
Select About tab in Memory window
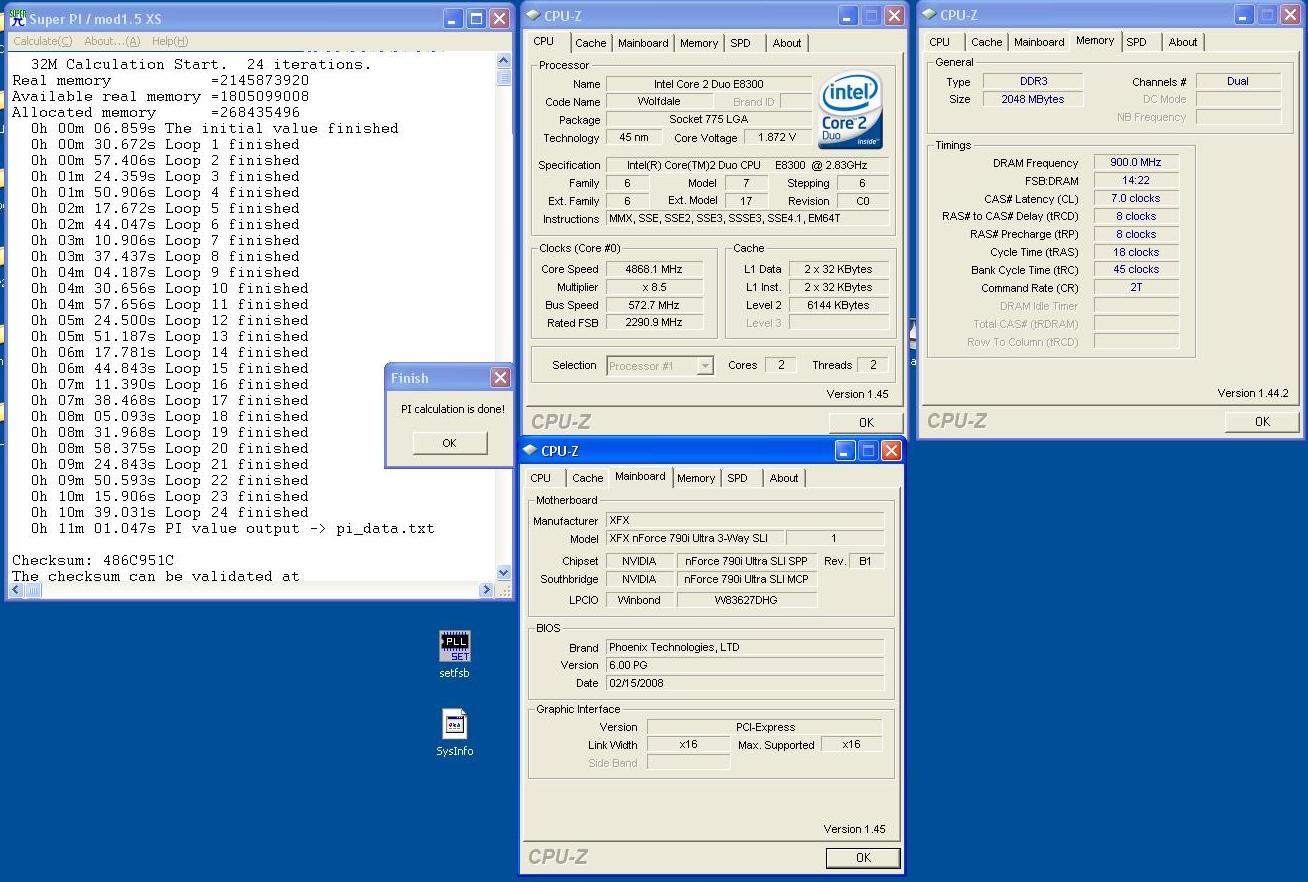(1183, 42)
